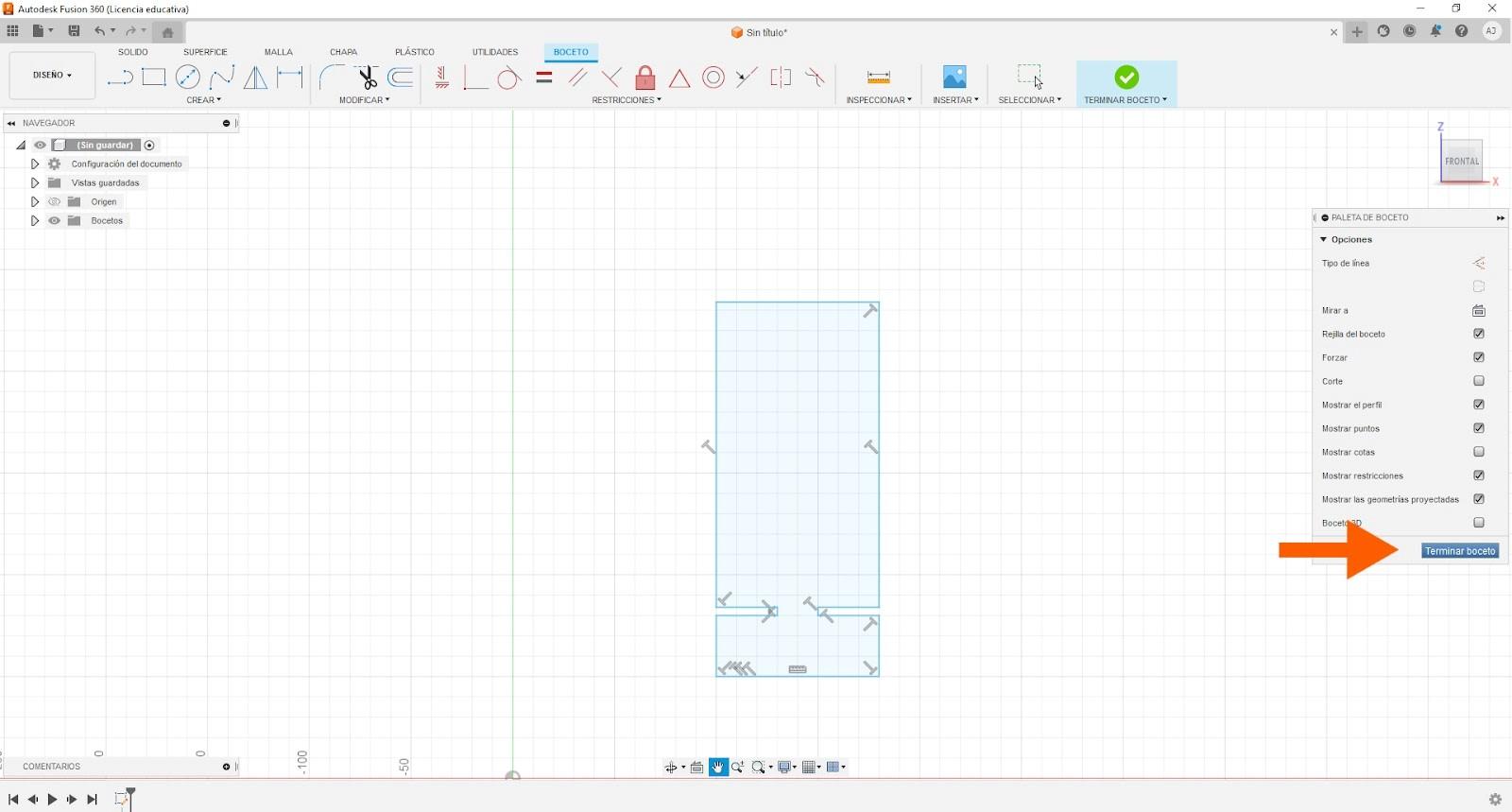The width and height of the screenshot is (1512, 812).
Task: Open the SELECCIONAR dropdown menu
Action: [1030, 100]
